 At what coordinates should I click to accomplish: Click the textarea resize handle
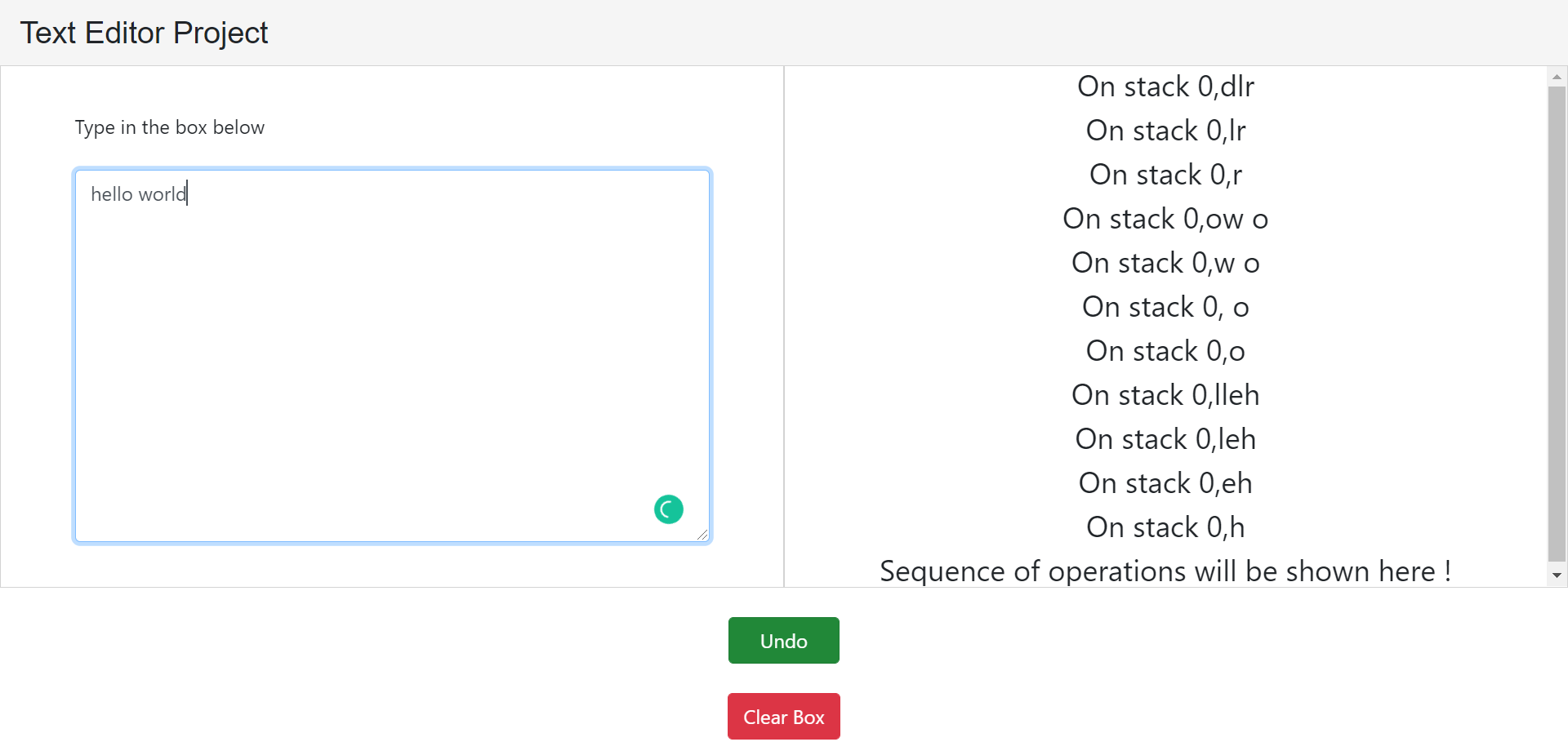tap(703, 535)
